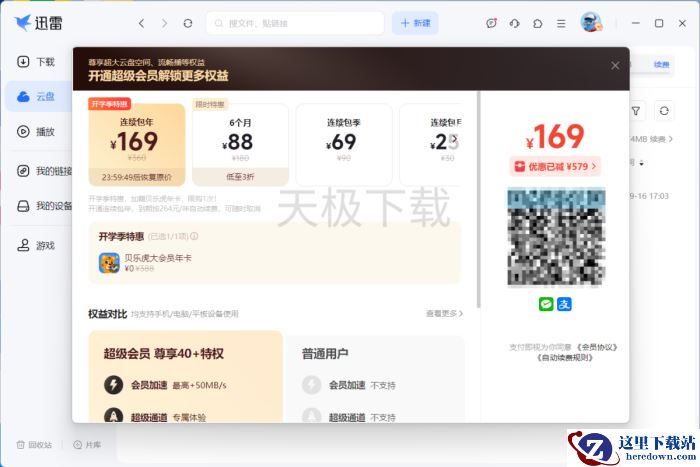700x467 pixels.
Task: Open the 优惠已减 ¥579 discount details
Action: tap(555, 167)
